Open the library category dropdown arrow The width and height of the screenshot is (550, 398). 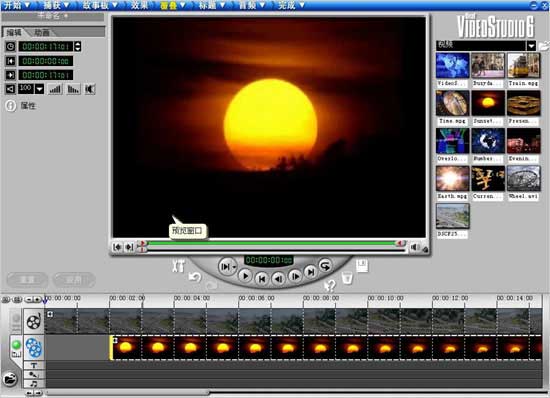(x=531, y=45)
